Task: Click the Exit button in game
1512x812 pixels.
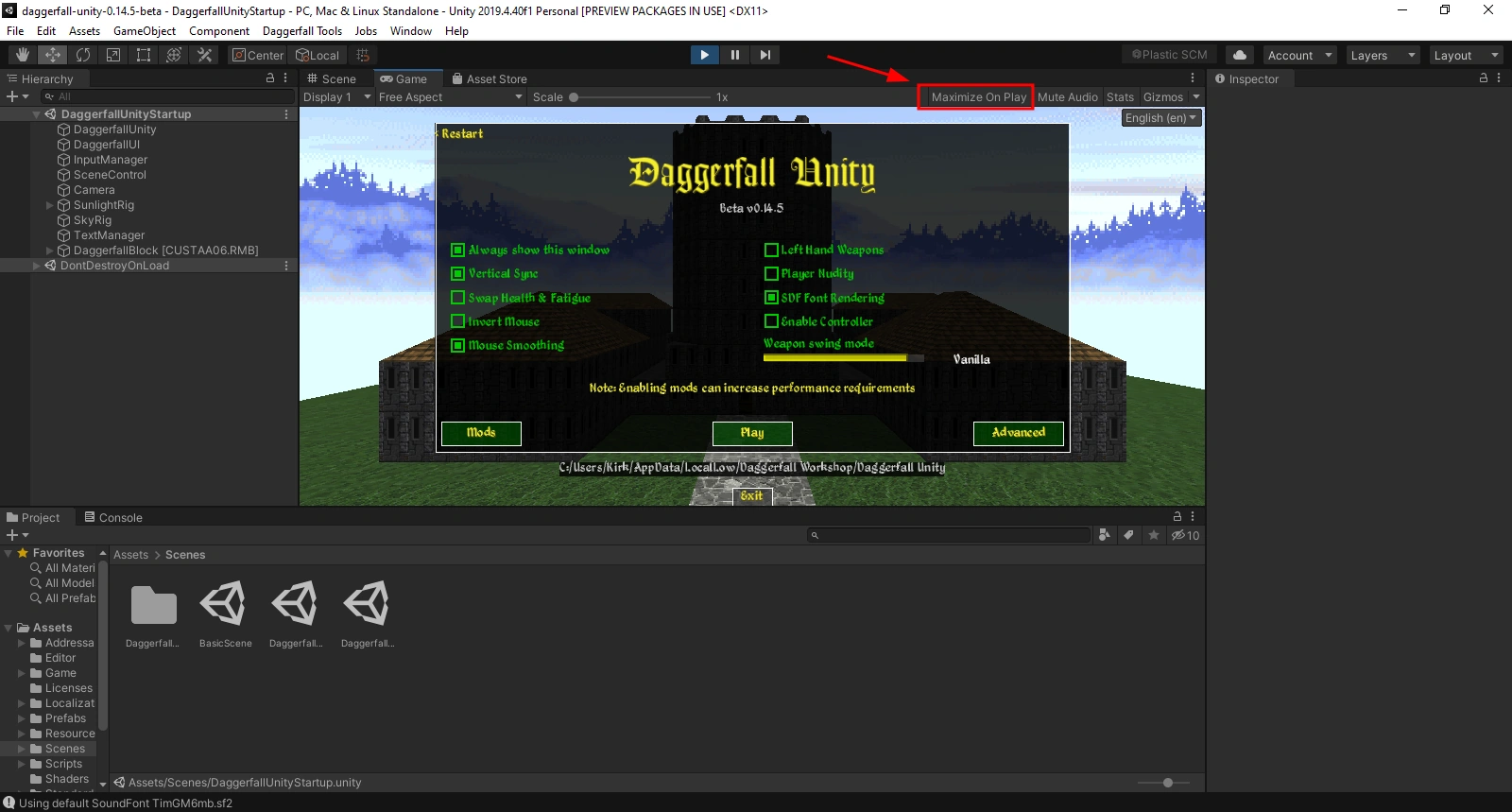Action: pos(752,495)
